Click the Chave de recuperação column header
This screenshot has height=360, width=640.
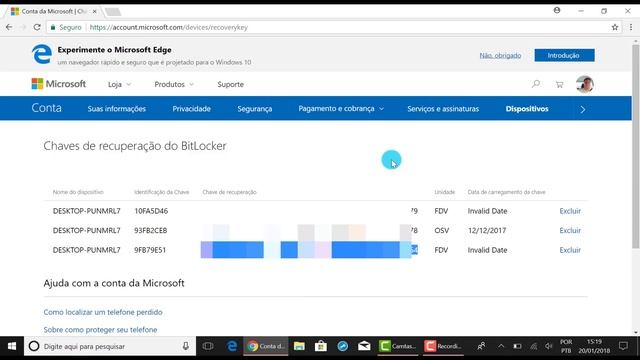click(x=229, y=192)
